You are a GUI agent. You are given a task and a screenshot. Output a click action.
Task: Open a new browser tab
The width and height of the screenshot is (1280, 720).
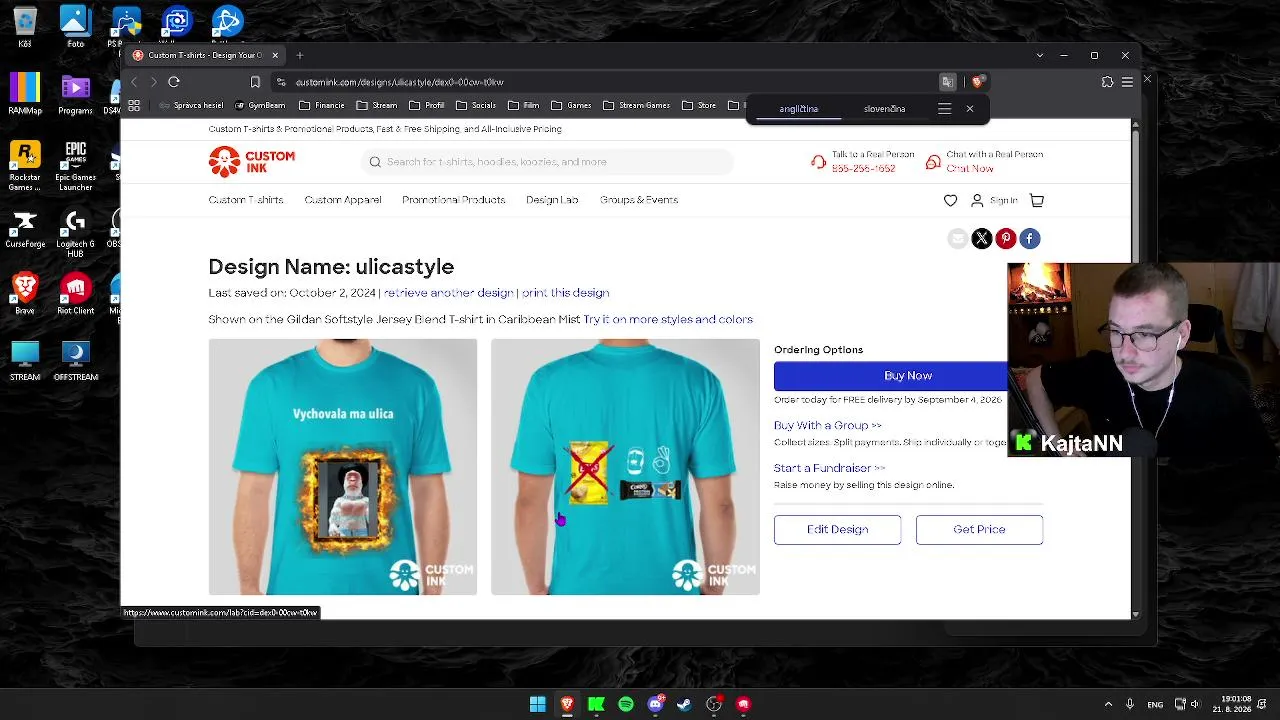click(x=300, y=55)
